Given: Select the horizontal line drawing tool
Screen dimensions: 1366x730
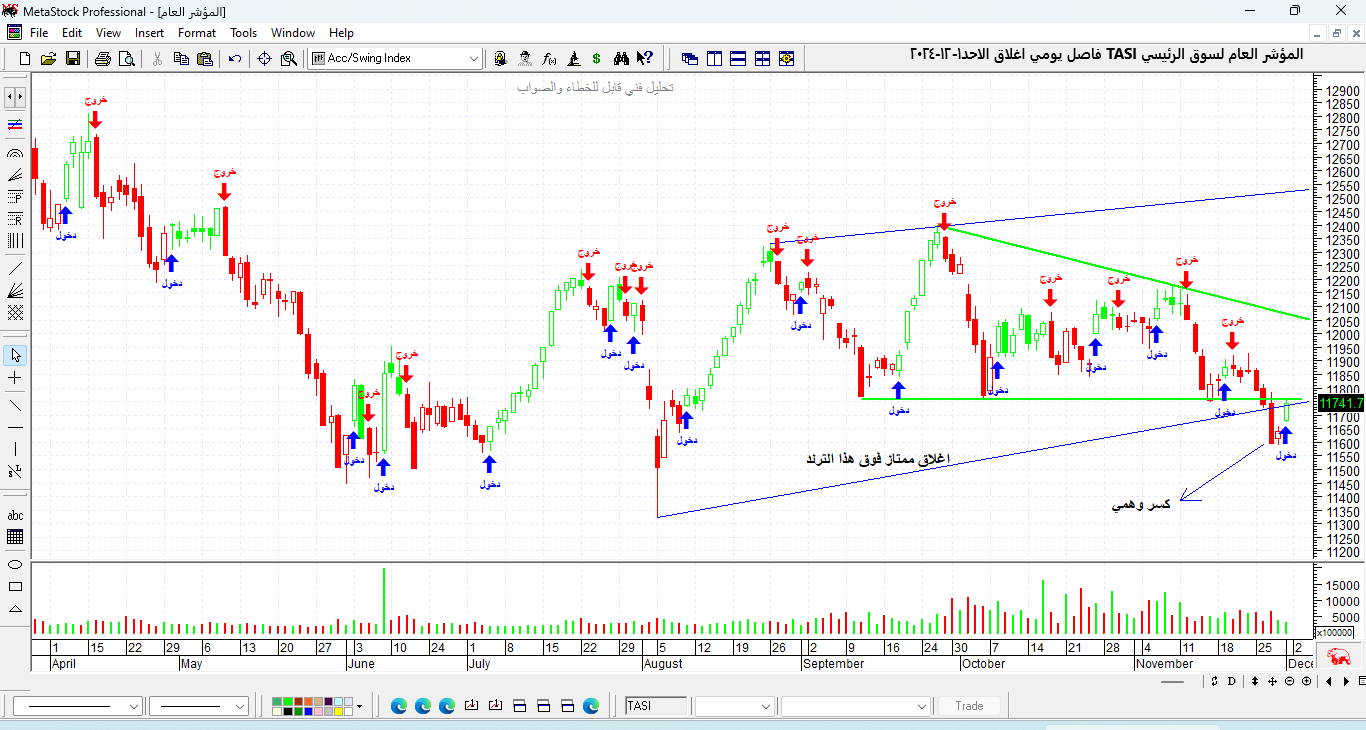Looking at the screenshot, I should coord(15,427).
